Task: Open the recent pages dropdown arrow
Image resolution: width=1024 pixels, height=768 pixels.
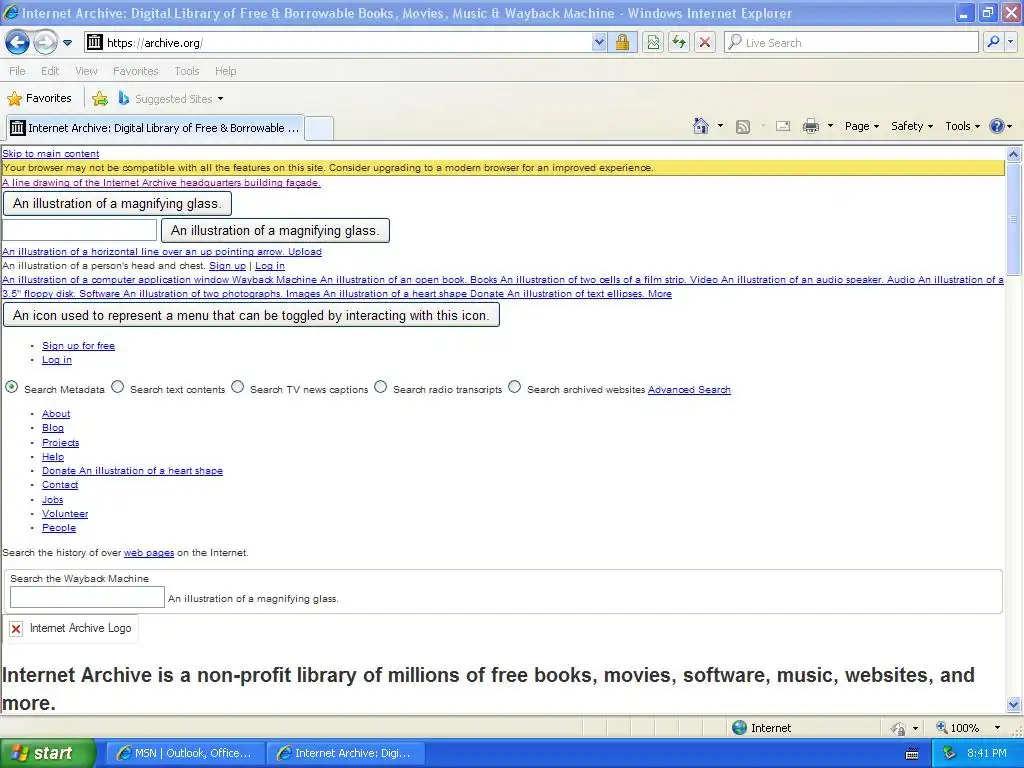Action: point(67,43)
